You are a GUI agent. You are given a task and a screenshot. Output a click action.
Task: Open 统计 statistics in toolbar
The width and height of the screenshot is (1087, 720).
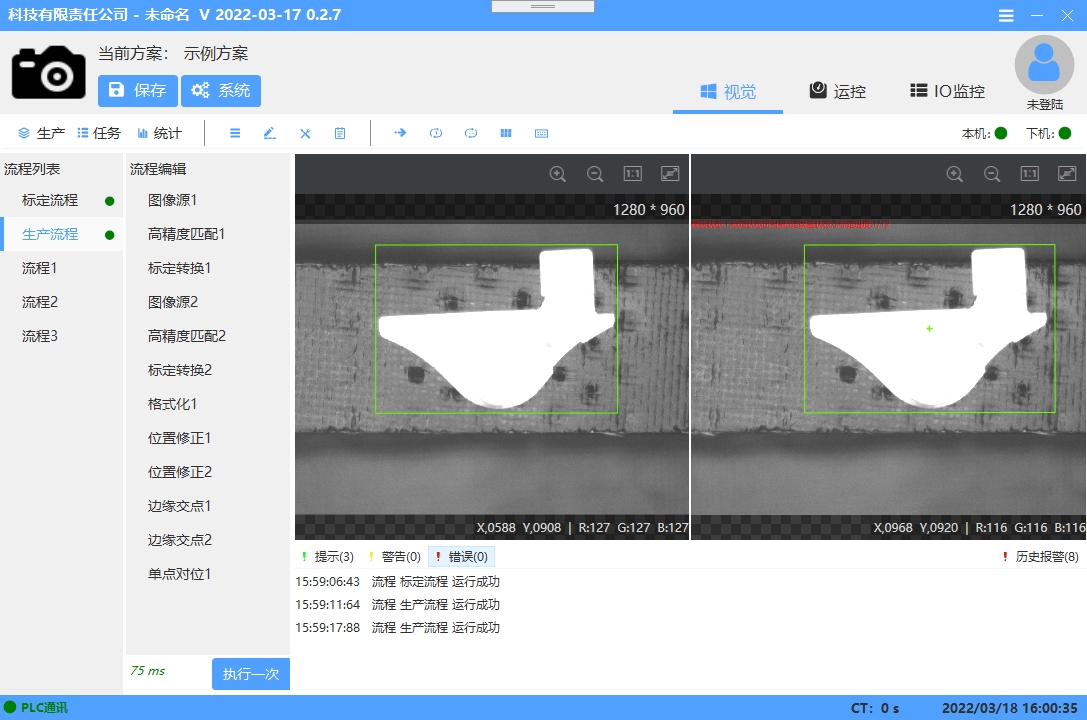tap(159, 133)
